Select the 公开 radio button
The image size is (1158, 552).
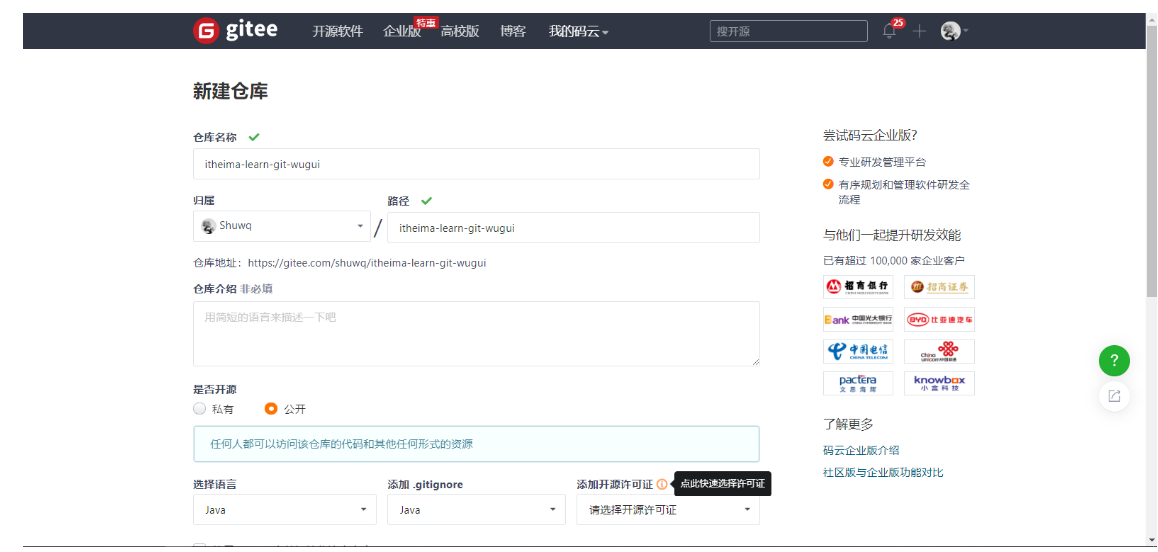coord(271,409)
